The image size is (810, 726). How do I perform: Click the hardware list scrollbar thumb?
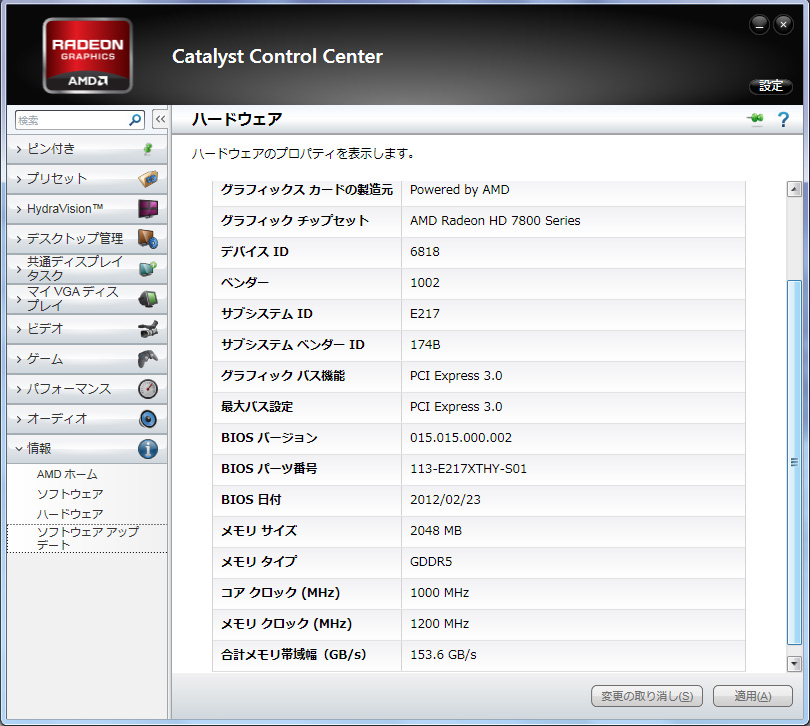pos(794,462)
